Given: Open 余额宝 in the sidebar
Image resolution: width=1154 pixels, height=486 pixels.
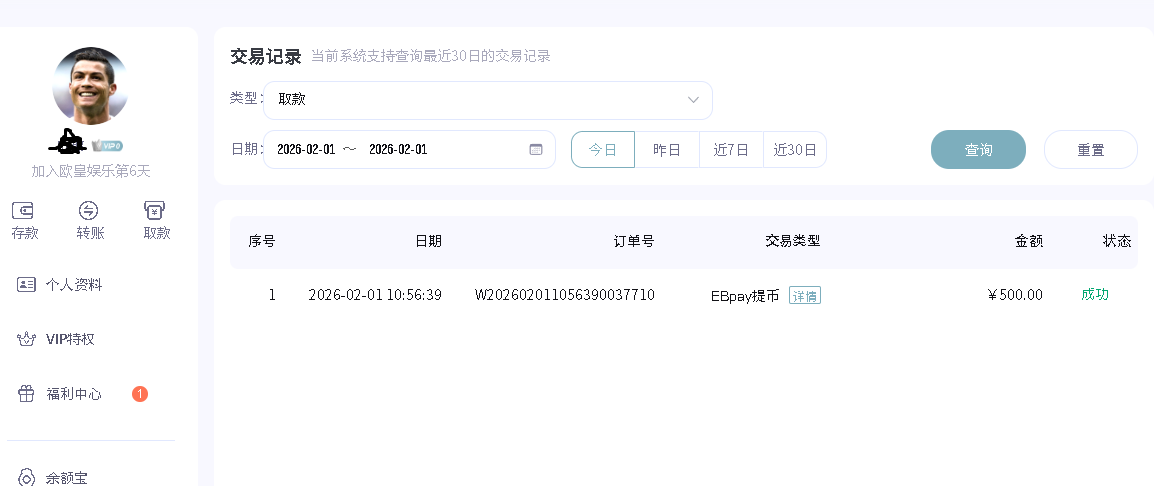Looking at the screenshot, I should [x=66, y=478].
